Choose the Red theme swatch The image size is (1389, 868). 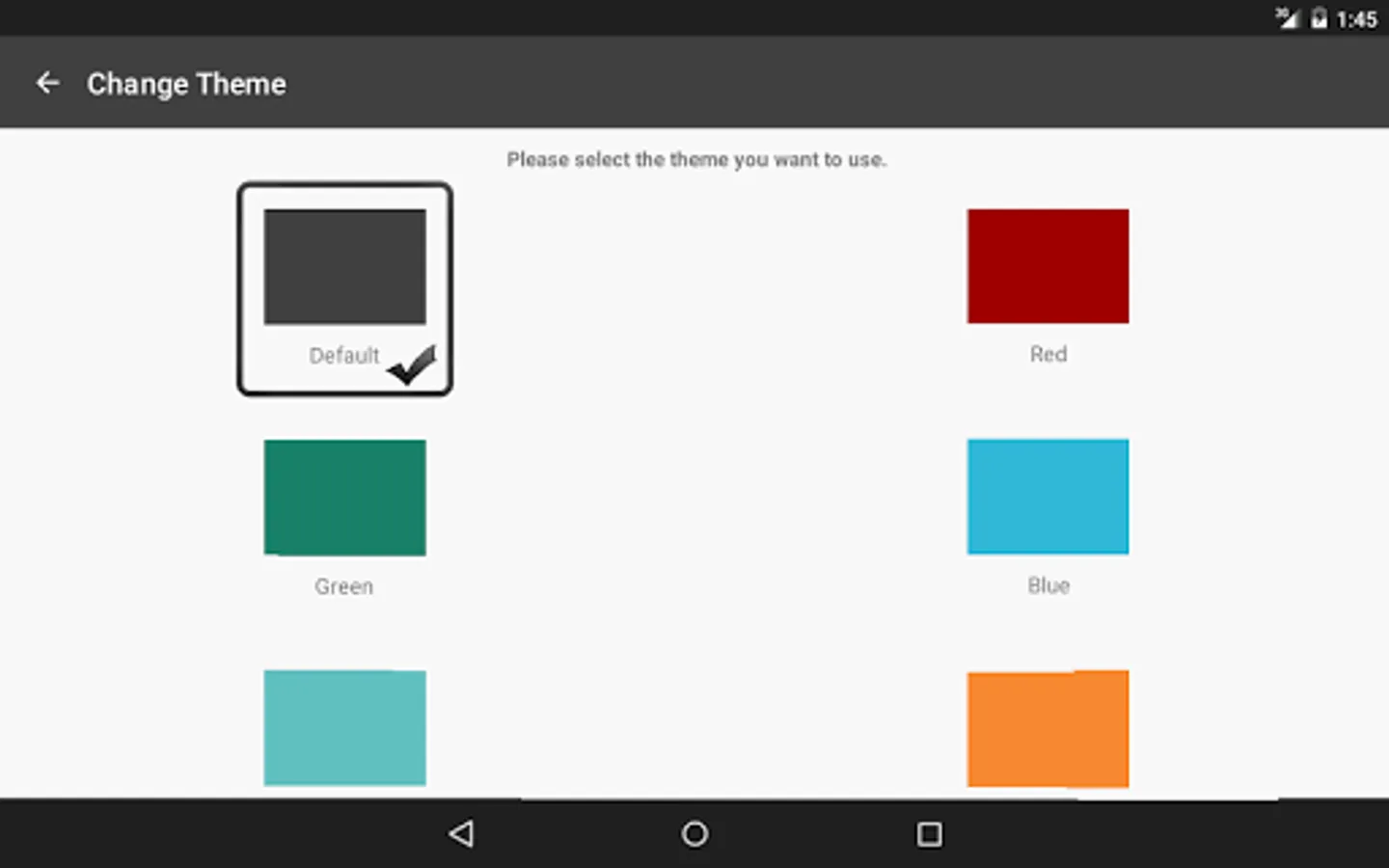(x=1048, y=266)
